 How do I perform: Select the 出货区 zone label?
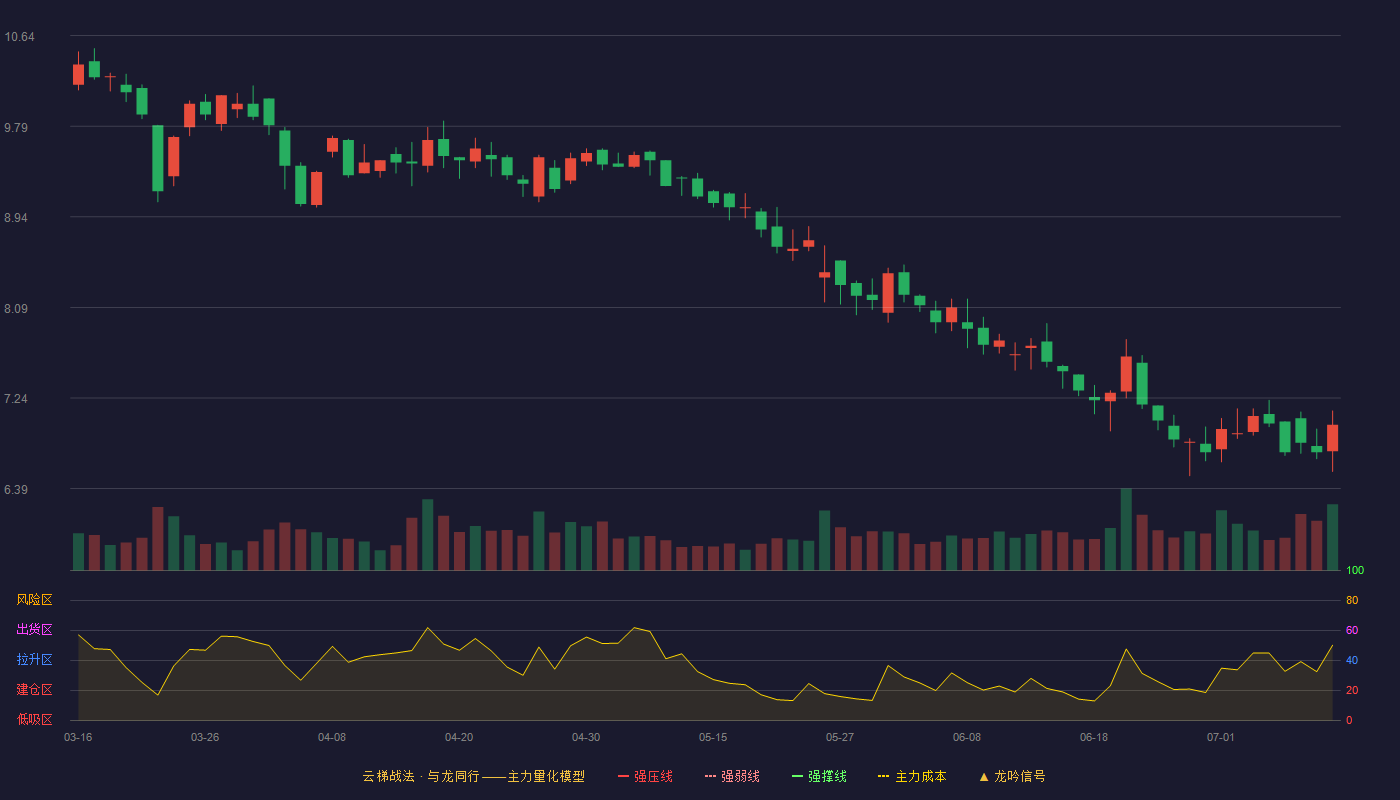click(x=34, y=630)
